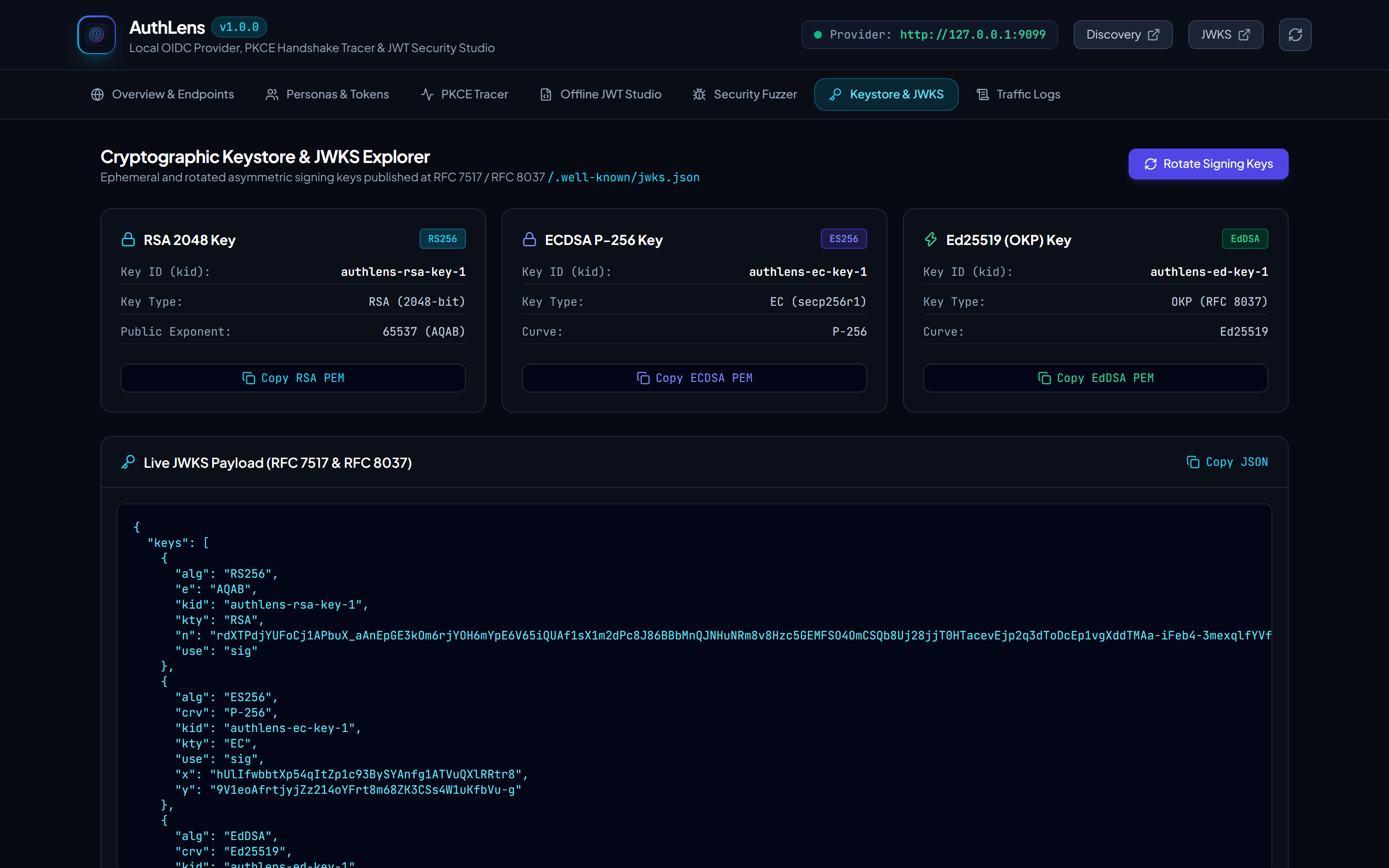Click the users icon on Personas tab
This screenshot has height=868, width=1389.
coord(272,94)
